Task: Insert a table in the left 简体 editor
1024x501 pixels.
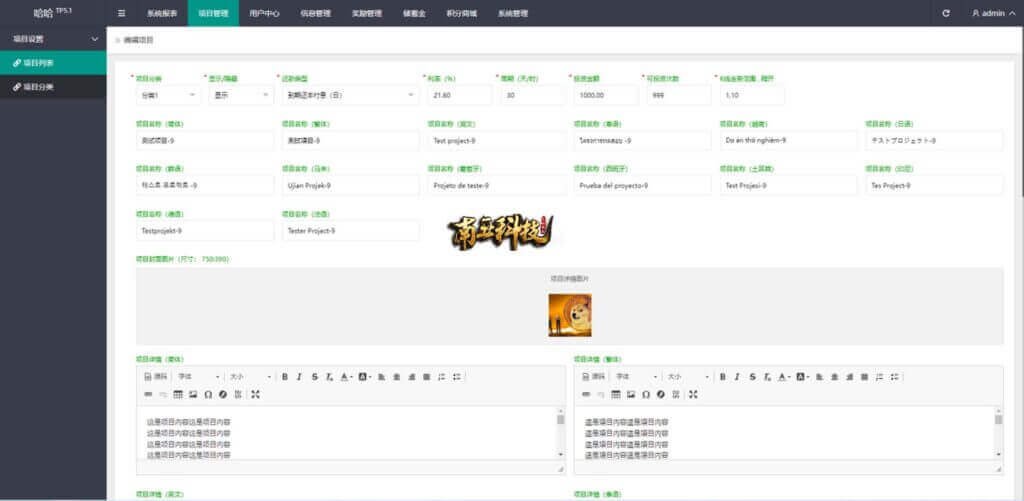Action: [178, 395]
